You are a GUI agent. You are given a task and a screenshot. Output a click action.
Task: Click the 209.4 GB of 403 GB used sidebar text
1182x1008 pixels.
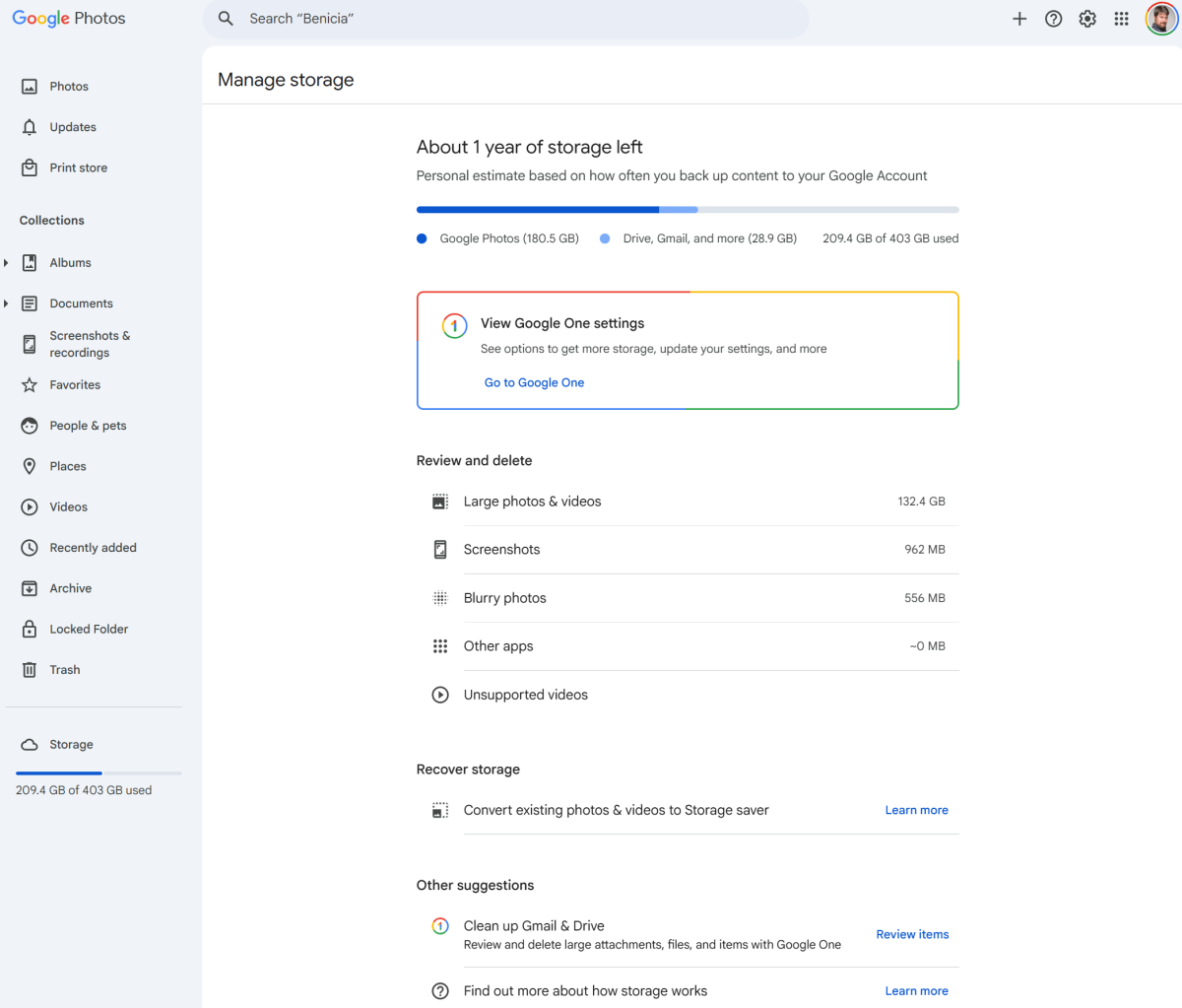[x=84, y=790]
